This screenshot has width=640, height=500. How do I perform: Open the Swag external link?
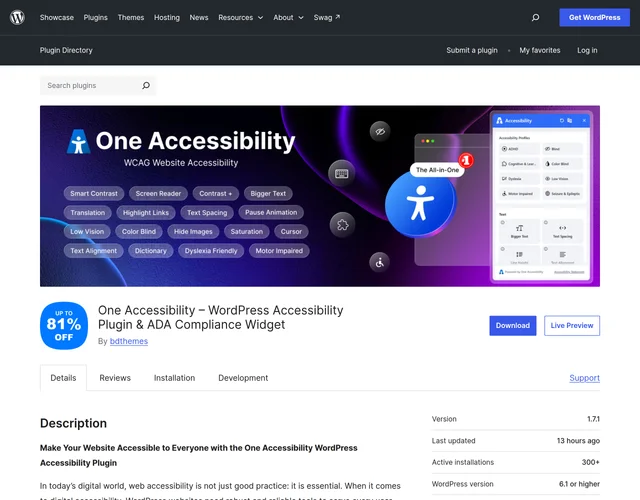[x=327, y=18]
